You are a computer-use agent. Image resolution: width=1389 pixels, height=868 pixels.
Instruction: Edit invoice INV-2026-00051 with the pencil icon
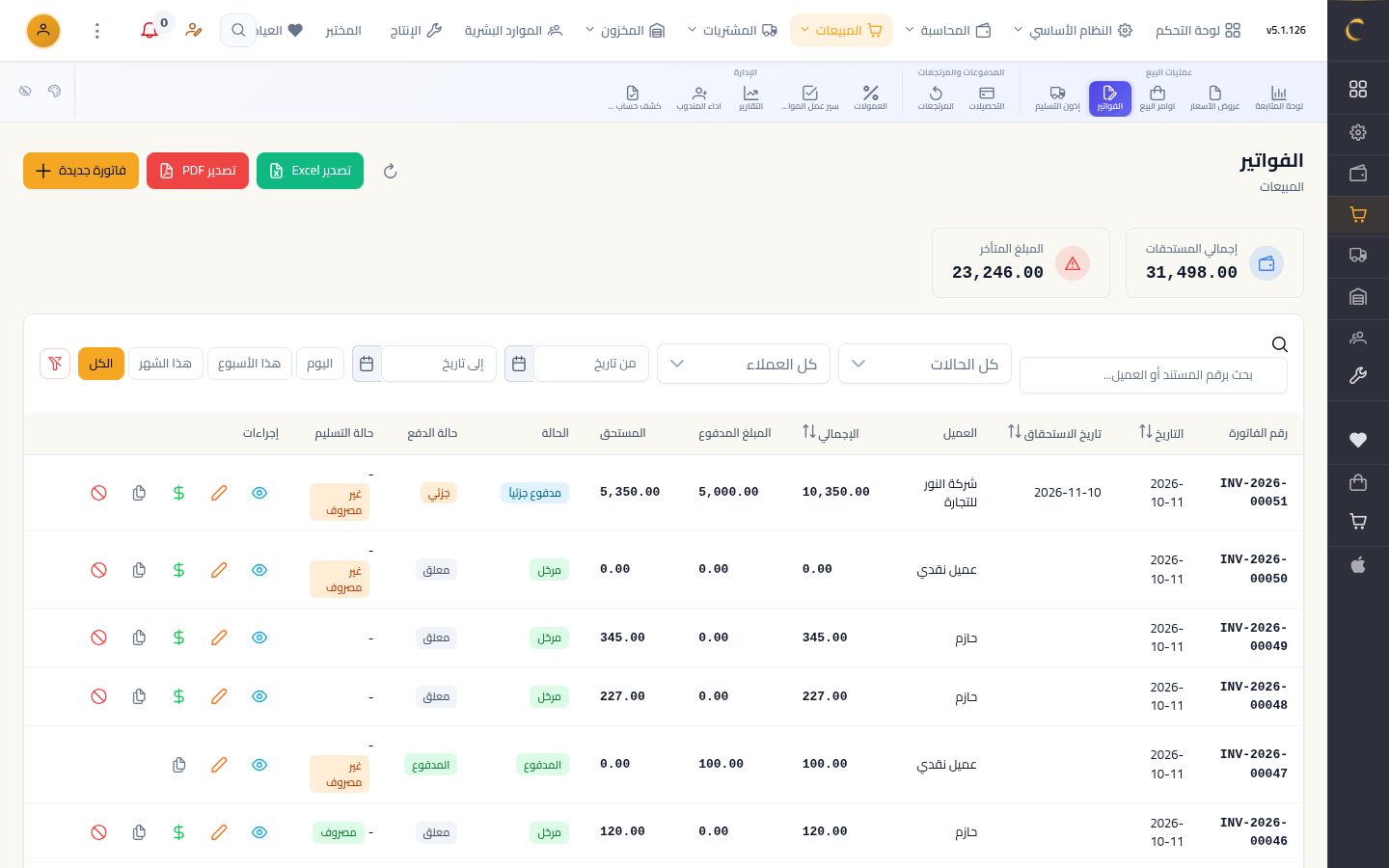click(x=219, y=493)
